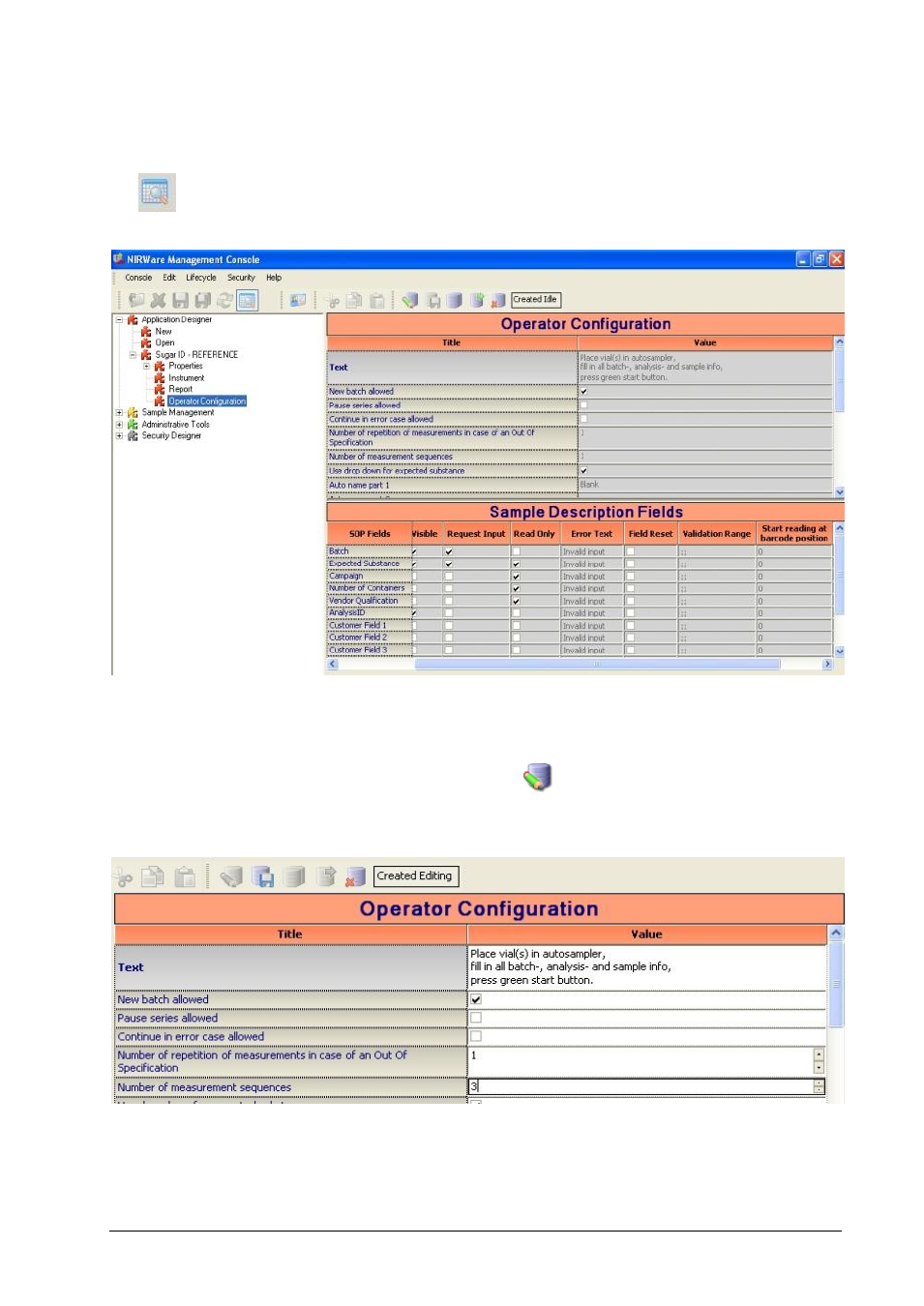This screenshot has width=924, height=1306.
Task: Open the Lifecycle menu
Action: click(x=201, y=278)
